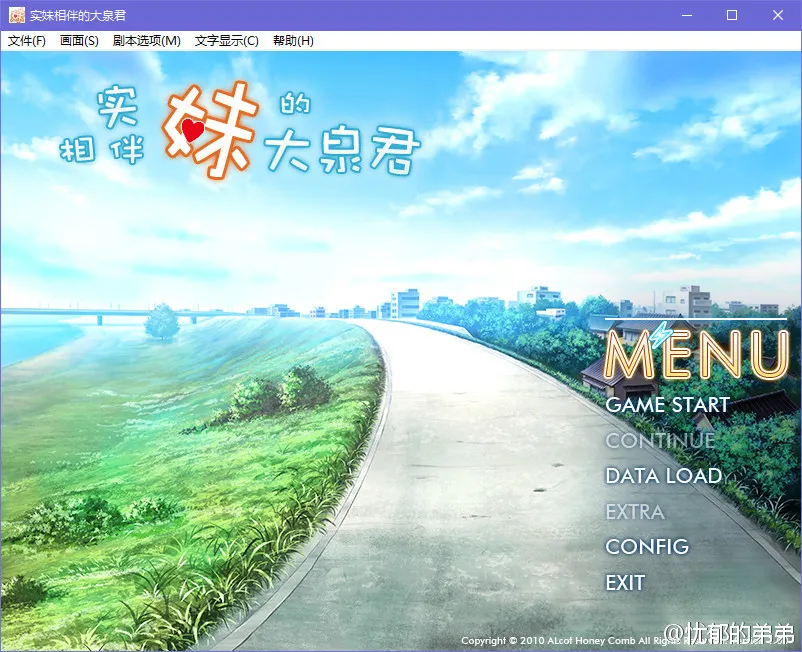The image size is (802, 652).
Task: Open the 画面(S) menu
Action: 79,41
